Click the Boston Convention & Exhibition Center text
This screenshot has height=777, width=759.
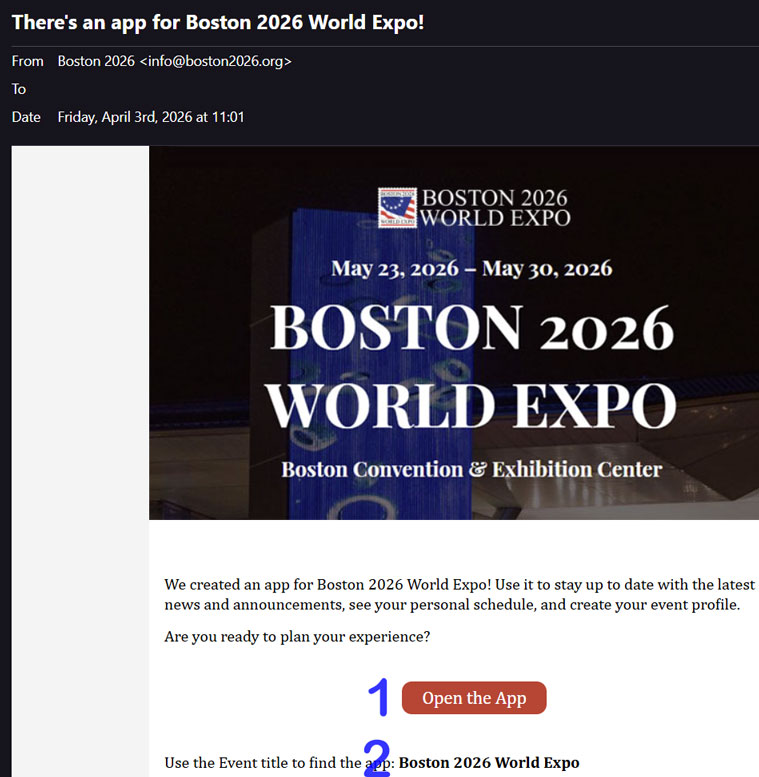(472, 469)
